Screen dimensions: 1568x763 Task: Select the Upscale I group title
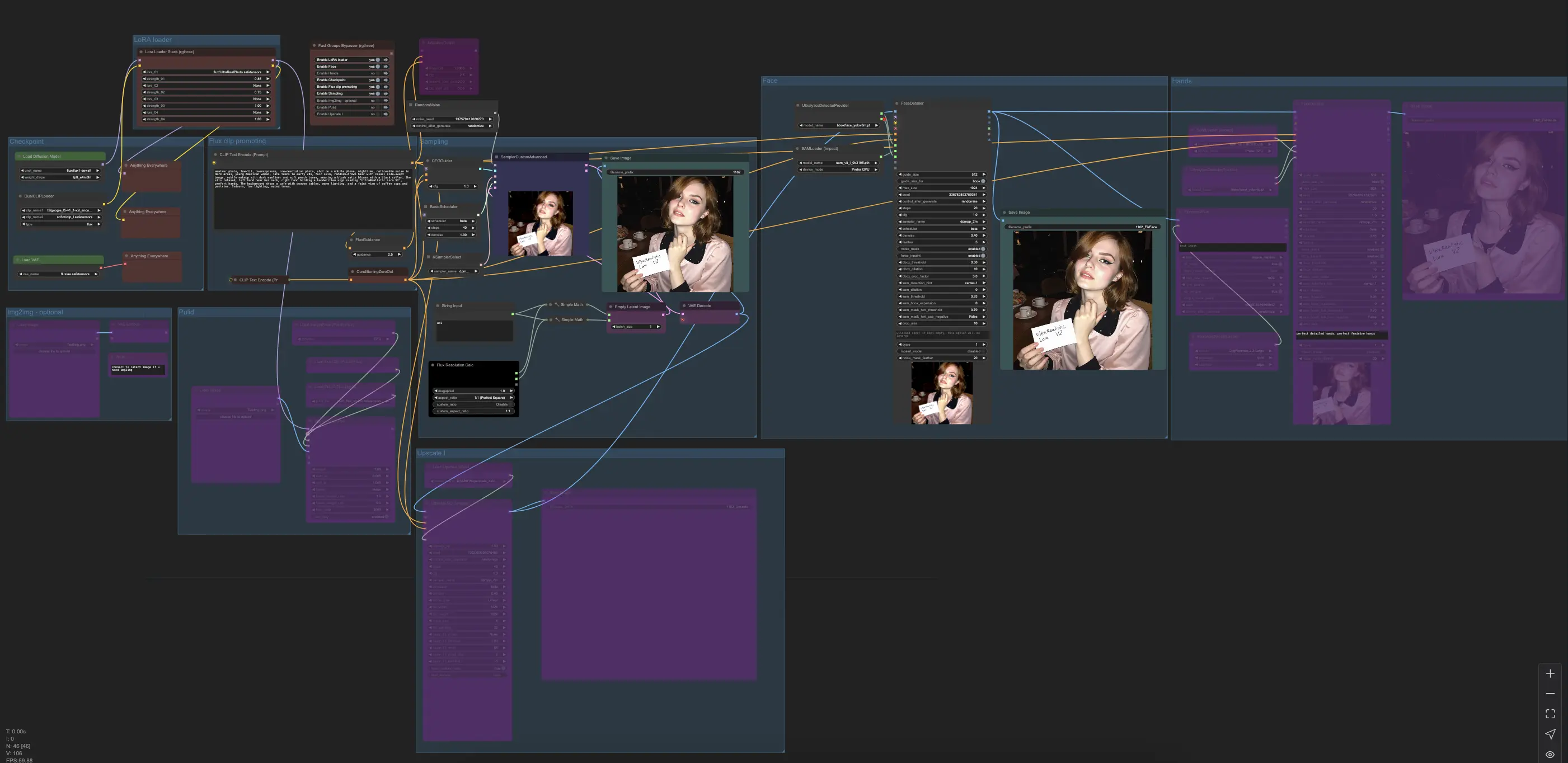[x=431, y=453]
